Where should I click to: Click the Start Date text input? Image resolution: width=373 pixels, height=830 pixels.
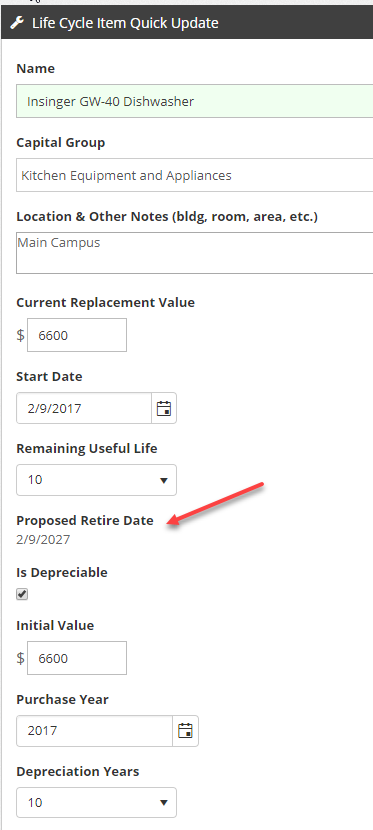[x=84, y=408]
